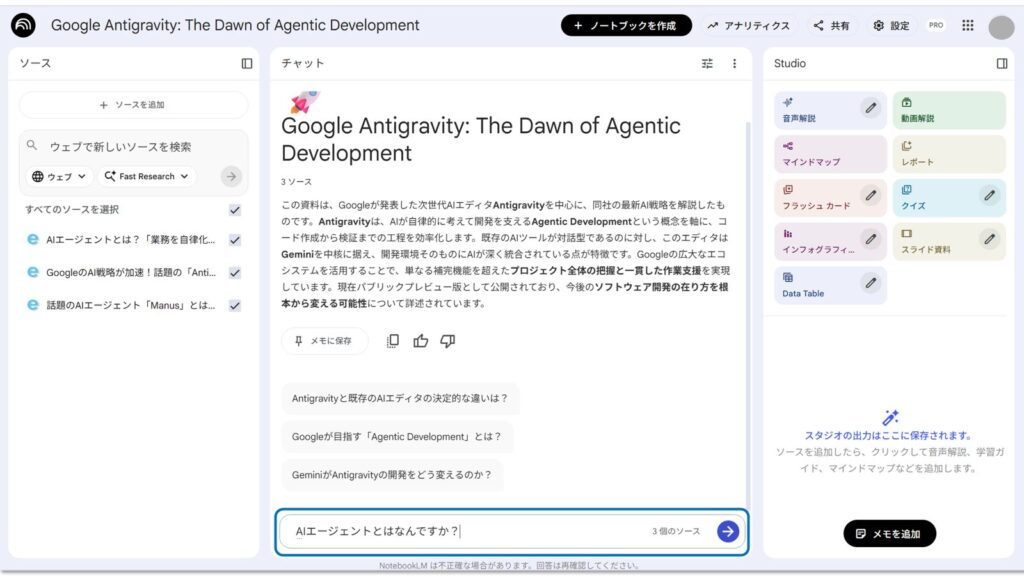
Task: Toggle the すべてのソースを選択 checkbox
Action: 234,210
